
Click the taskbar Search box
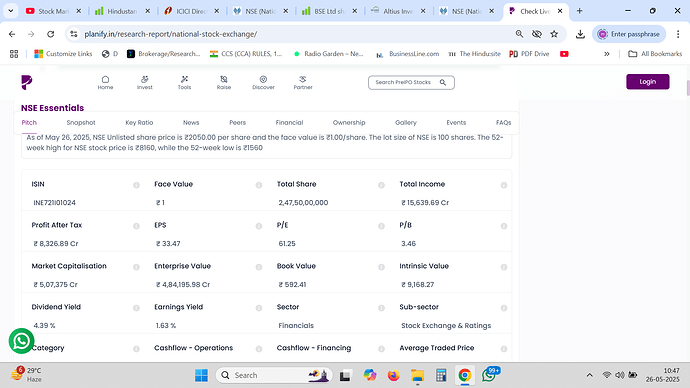(x=273, y=375)
